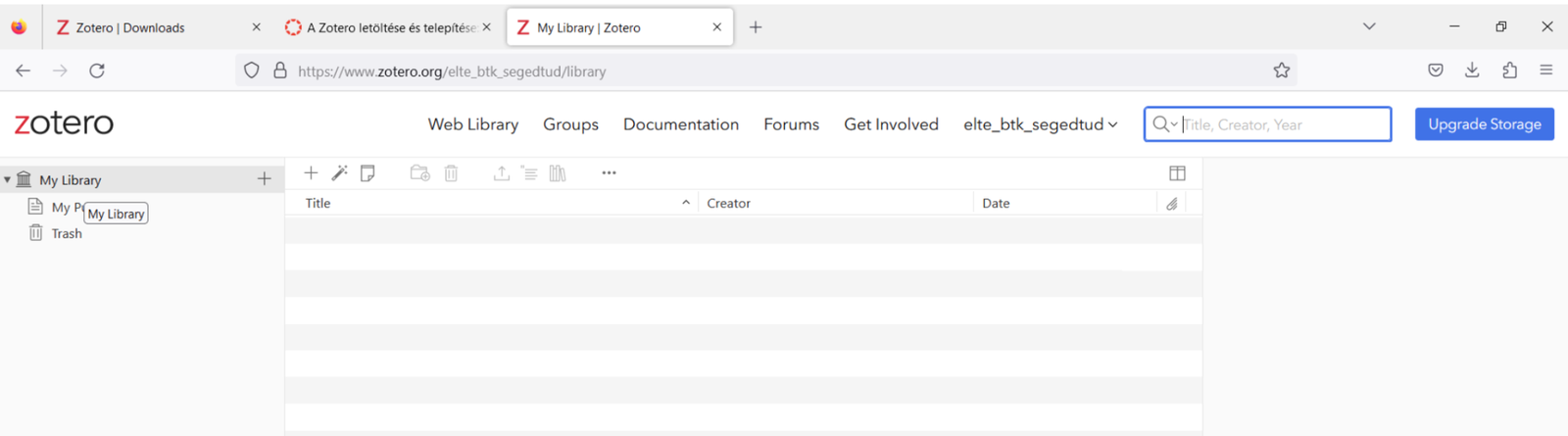
Task: Close the A Zotero letöltése és telepítése tab
Action: (486, 27)
